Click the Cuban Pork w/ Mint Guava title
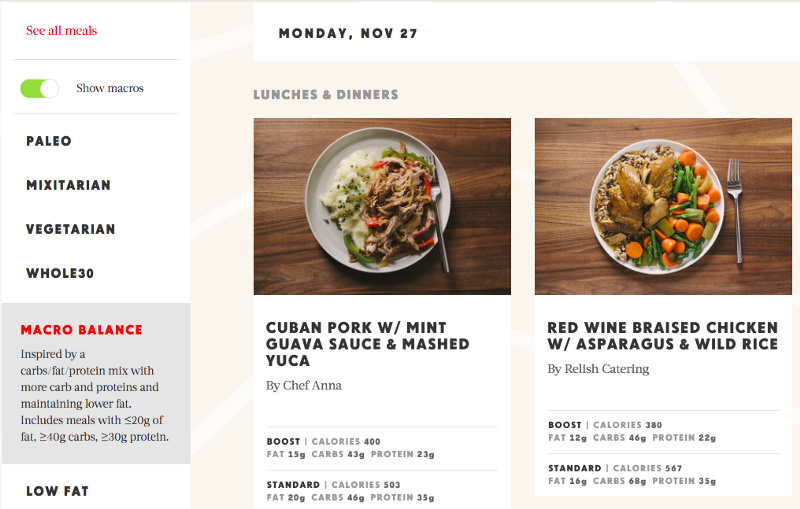800x509 pixels. (x=367, y=344)
